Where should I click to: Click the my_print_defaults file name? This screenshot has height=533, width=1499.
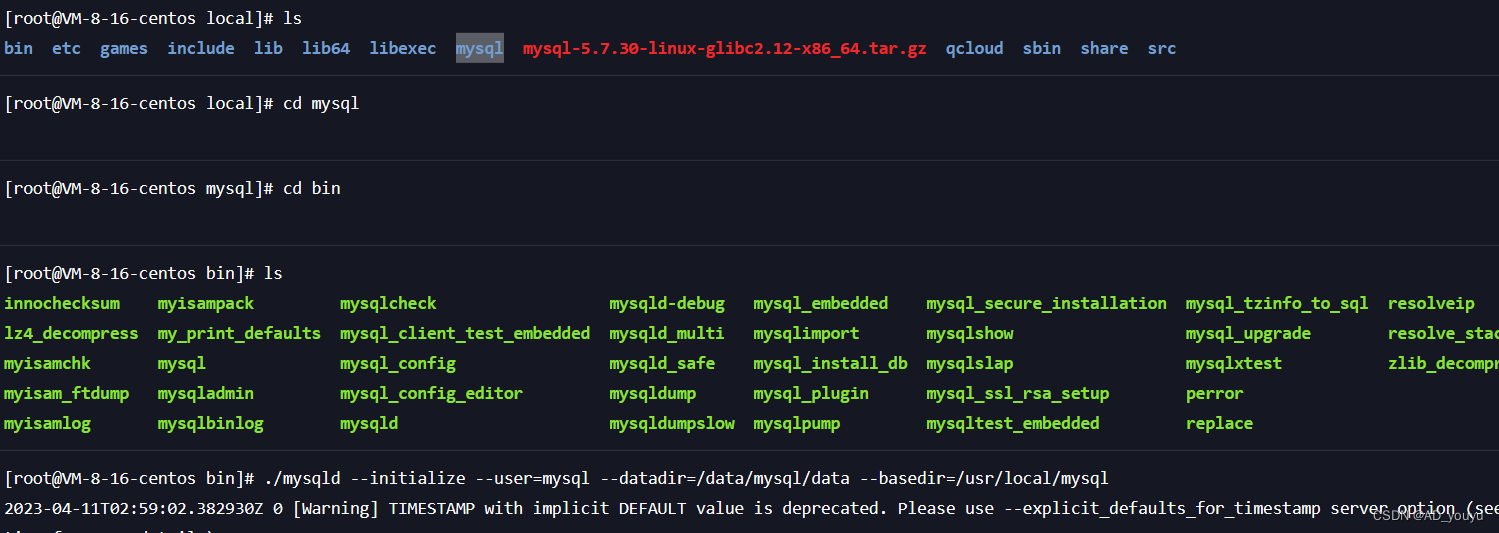pos(239,333)
